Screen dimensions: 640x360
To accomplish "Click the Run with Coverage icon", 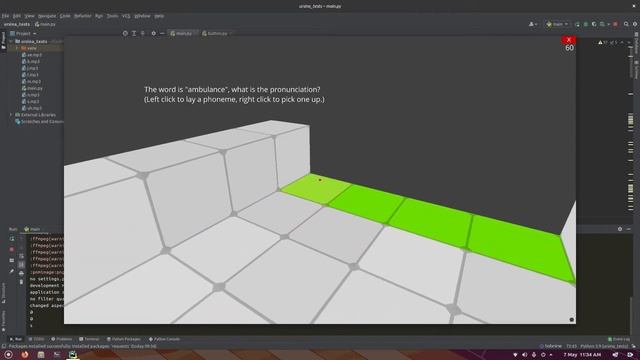I will pos(594,24).
